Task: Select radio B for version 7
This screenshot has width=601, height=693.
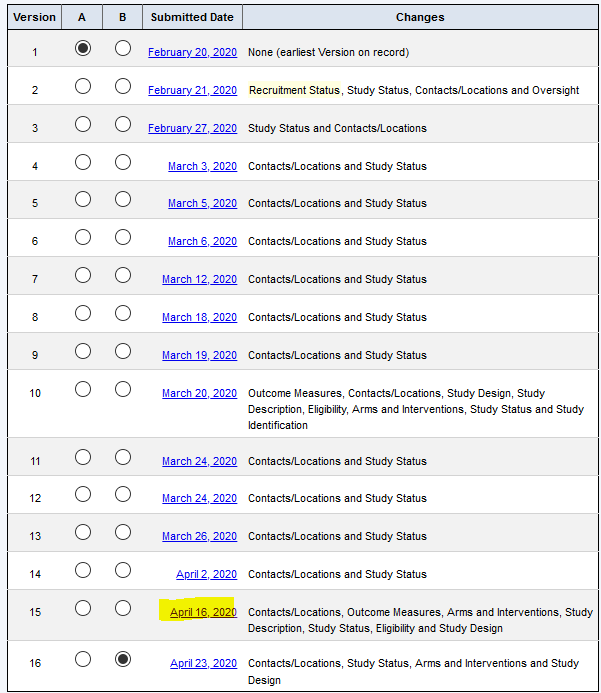Action: (x=122, y=275)
